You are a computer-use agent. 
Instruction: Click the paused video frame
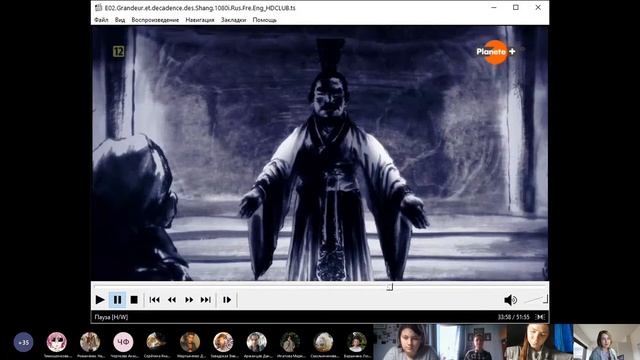(x=320, y=153)
